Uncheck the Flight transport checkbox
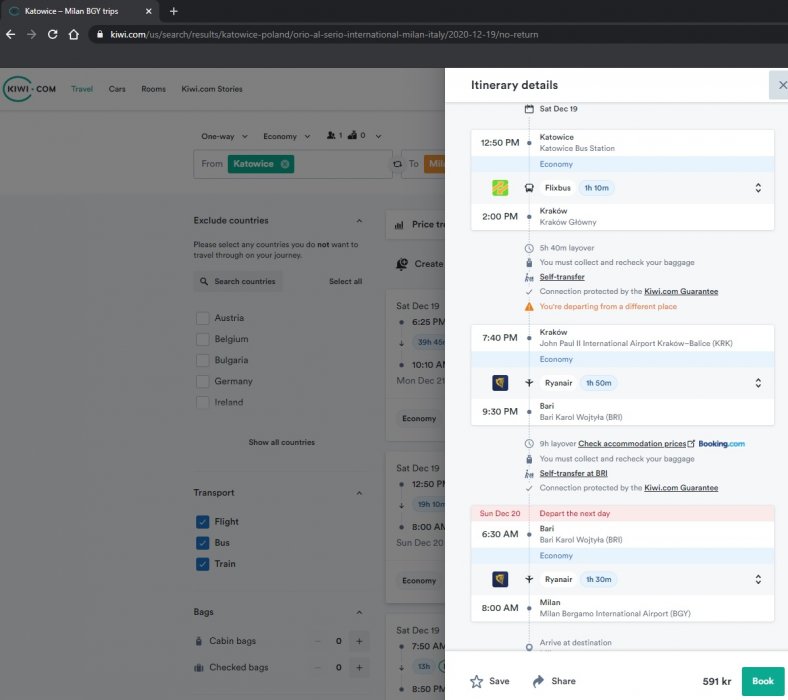788x700 pixels. pos(203,522)
